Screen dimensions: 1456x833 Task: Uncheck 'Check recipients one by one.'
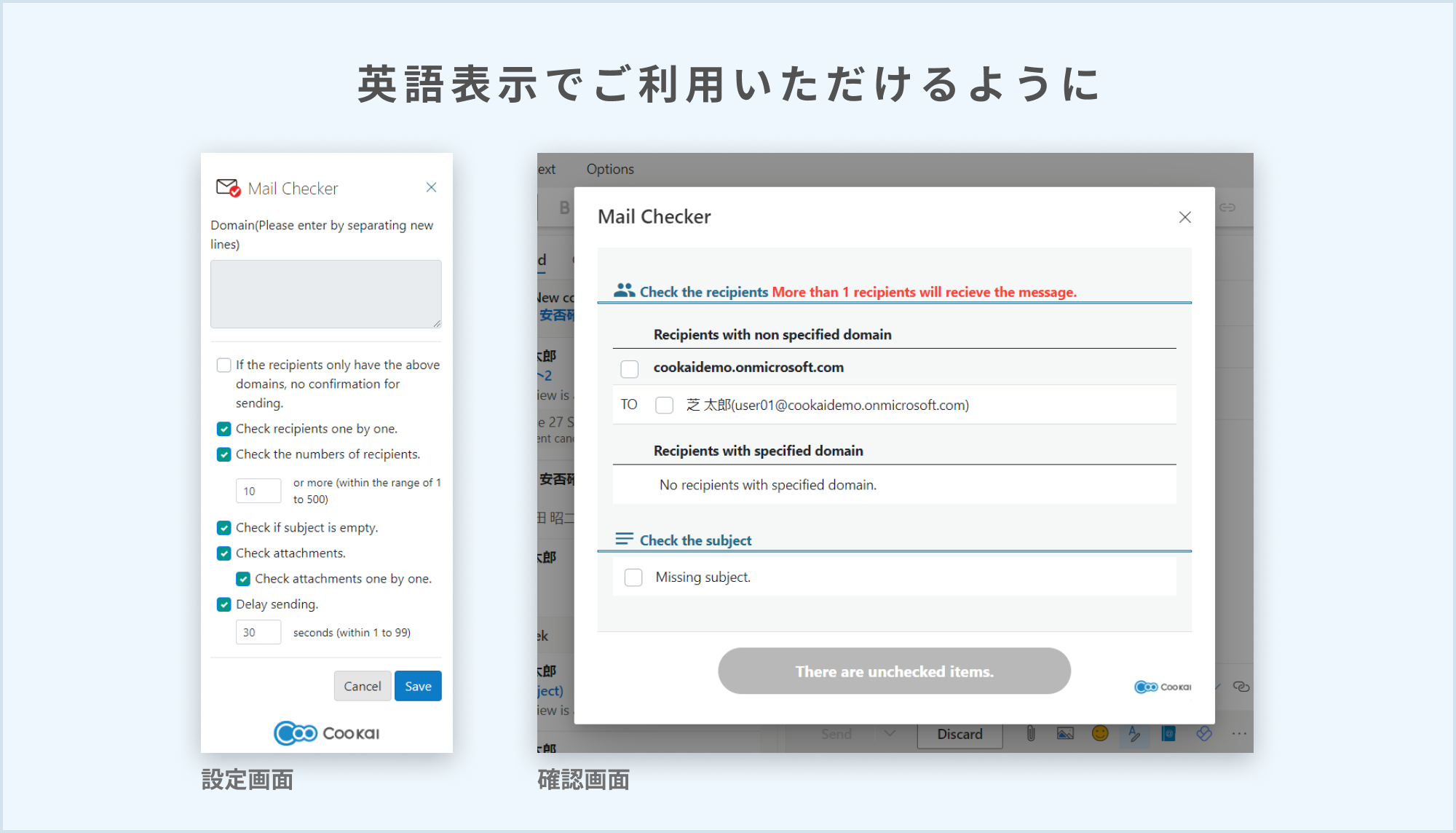[x=223, y=429]
